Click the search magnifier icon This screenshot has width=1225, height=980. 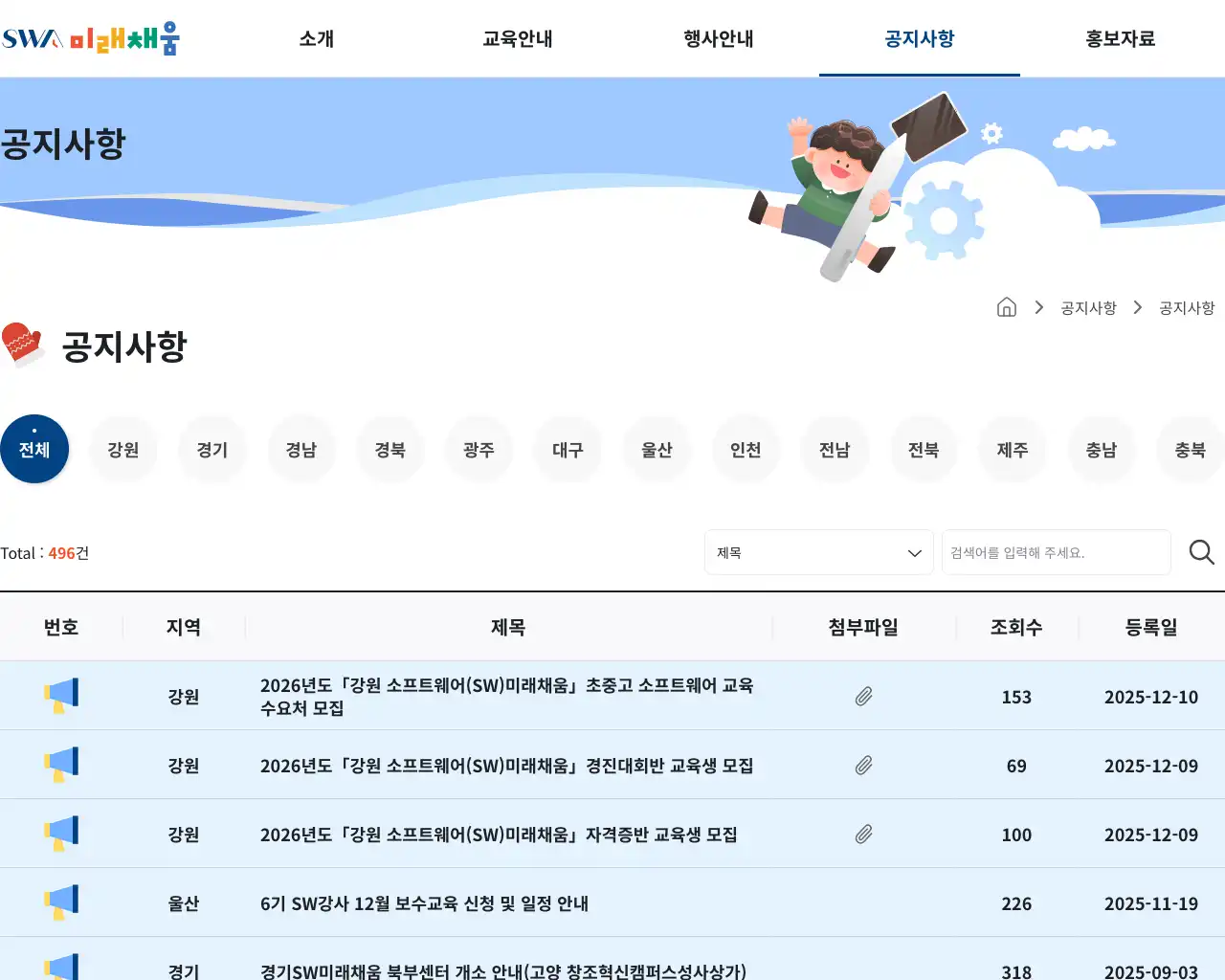tap(1200, 552)
